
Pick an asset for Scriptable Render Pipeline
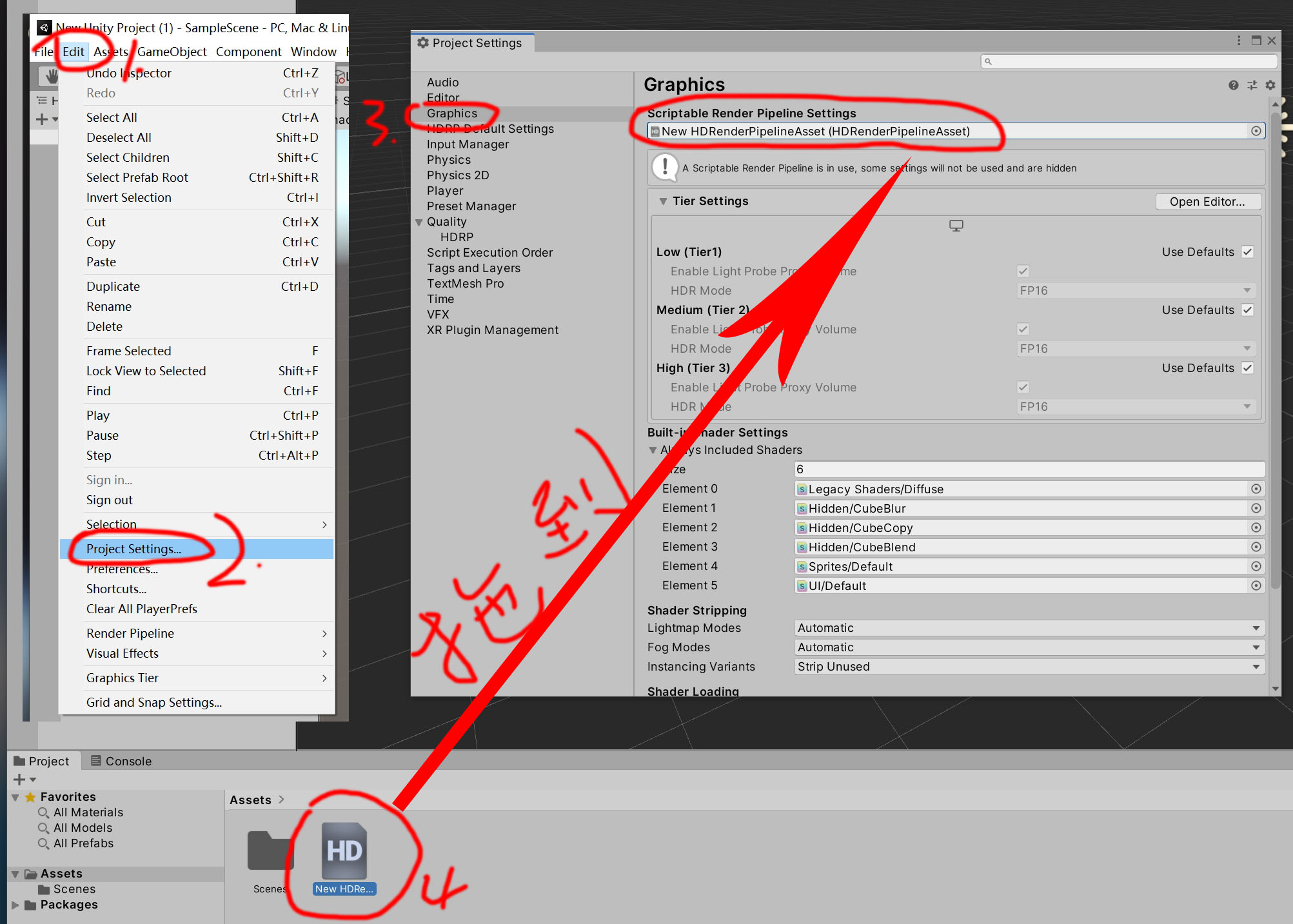pos(1256,131)
